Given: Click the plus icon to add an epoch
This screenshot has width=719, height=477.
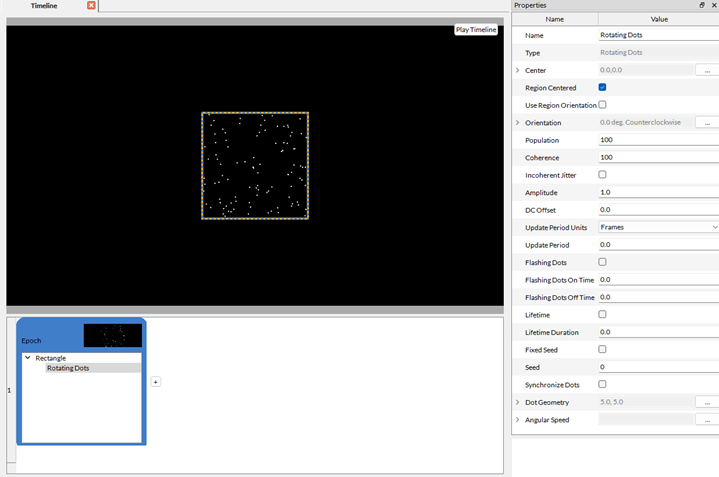Looking at the screenshot, I should [x=155, y=381].
